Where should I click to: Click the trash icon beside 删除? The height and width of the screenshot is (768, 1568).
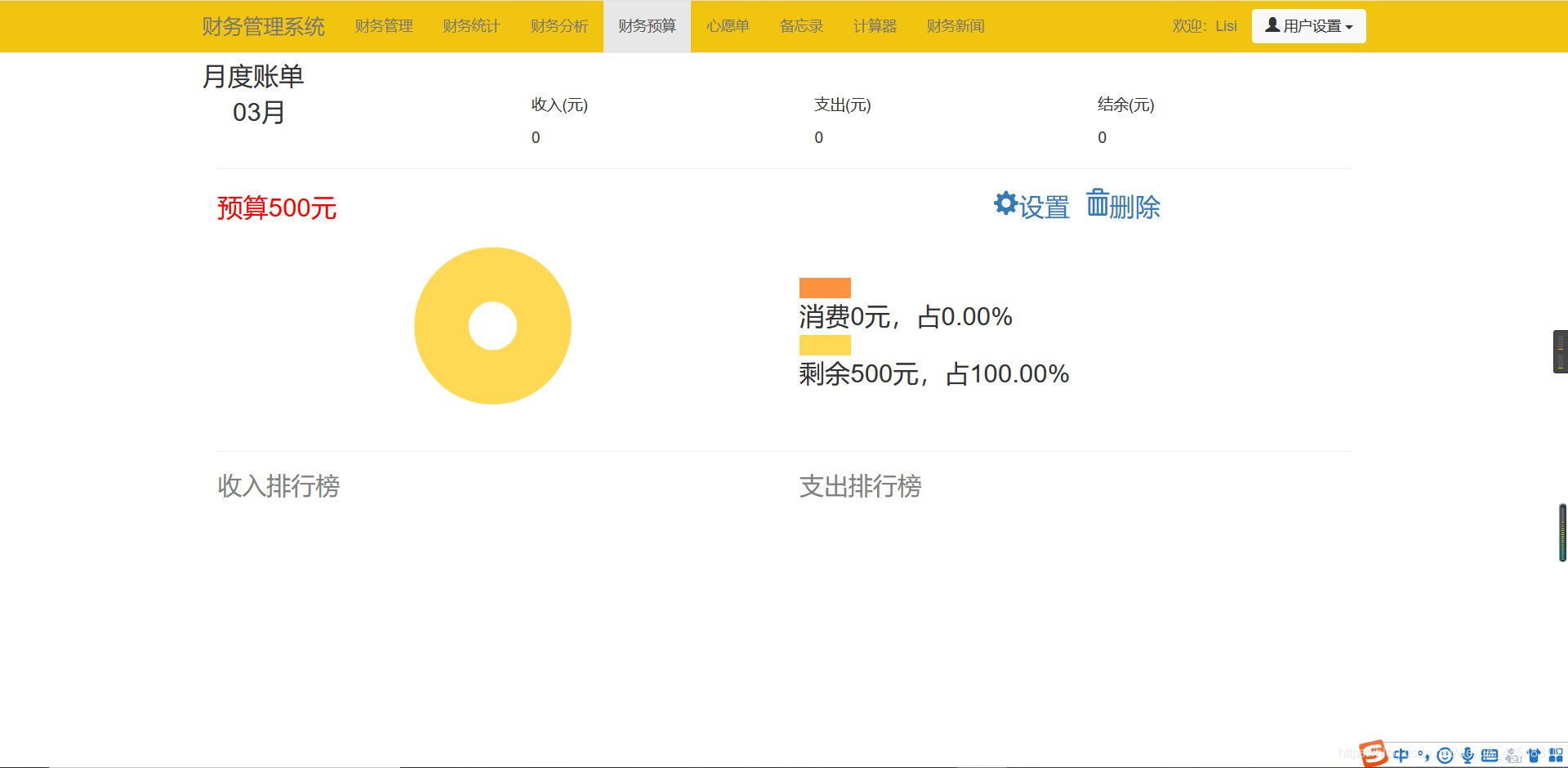[1098, 204]
